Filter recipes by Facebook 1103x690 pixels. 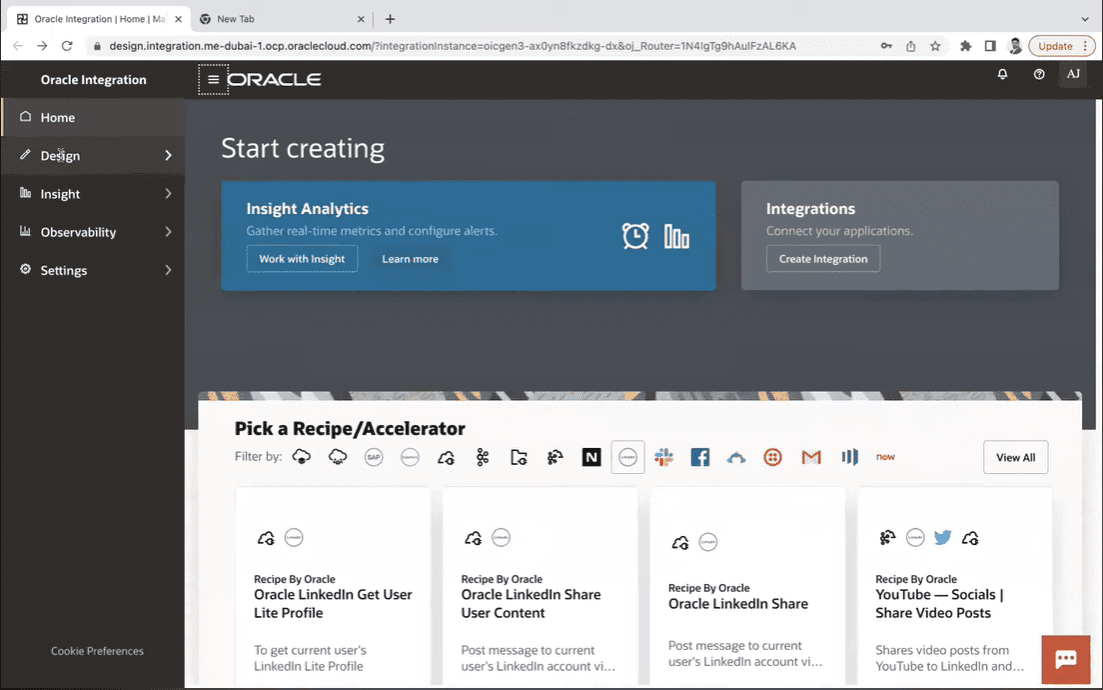coord(700,457)
